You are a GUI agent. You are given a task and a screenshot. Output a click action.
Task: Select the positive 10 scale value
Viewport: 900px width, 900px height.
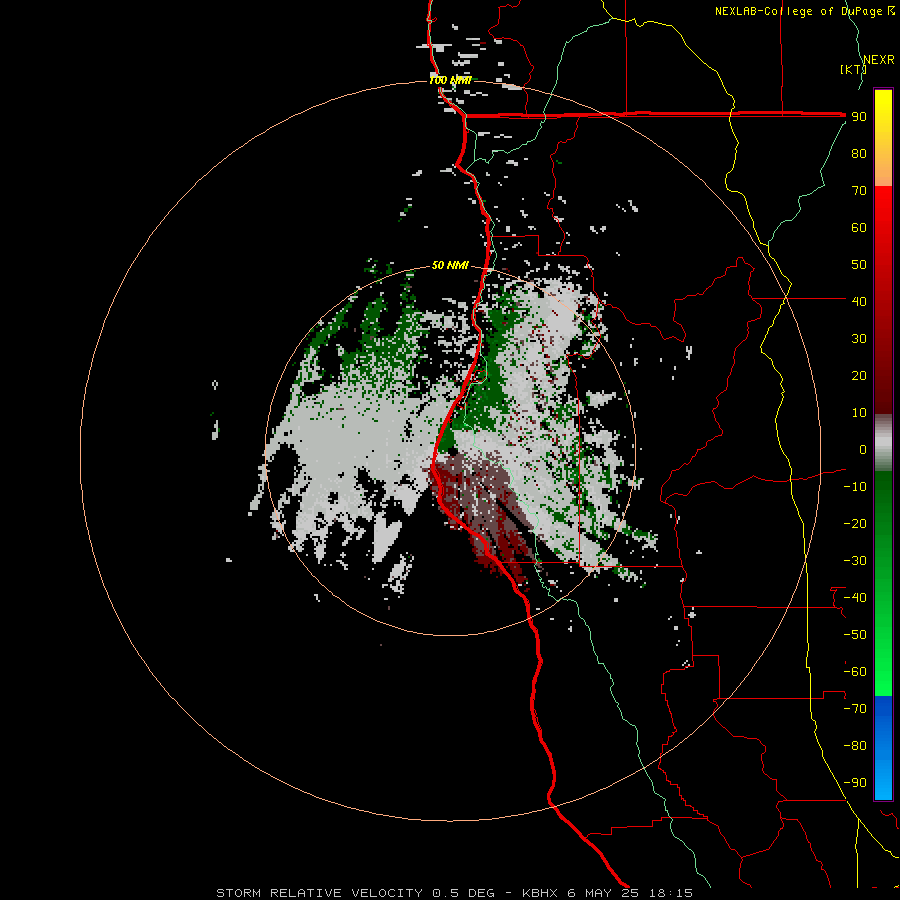pos(859,413)
